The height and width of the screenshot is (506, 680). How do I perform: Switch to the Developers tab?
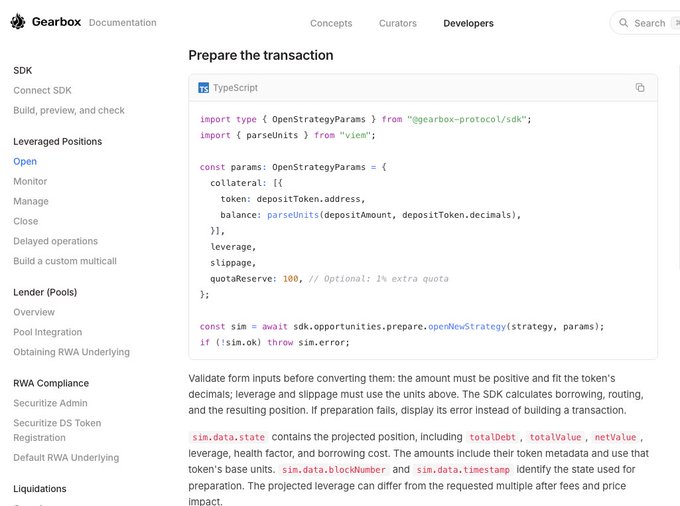click(x=468, y=23)
